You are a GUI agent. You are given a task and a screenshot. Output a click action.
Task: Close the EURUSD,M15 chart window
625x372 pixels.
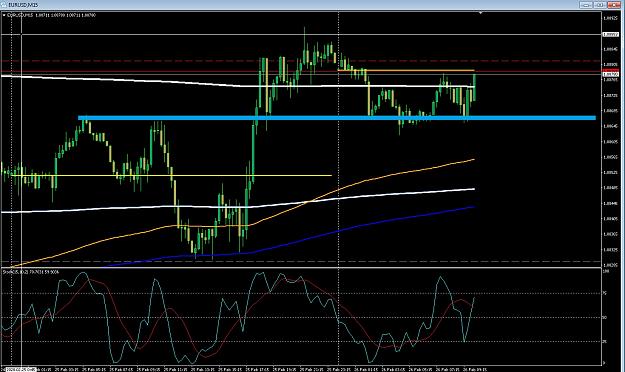click(x=613, y=5)
